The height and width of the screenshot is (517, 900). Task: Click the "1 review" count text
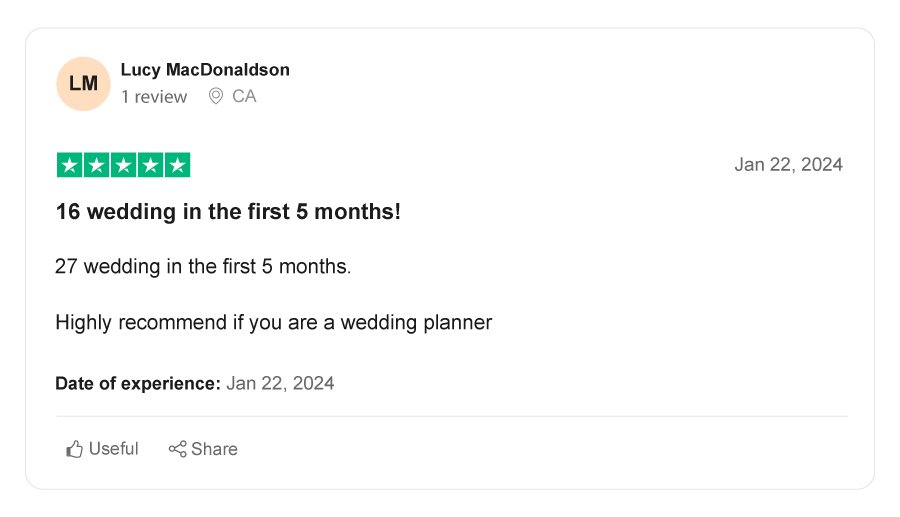pyautogui.click(x=154, y=97)
